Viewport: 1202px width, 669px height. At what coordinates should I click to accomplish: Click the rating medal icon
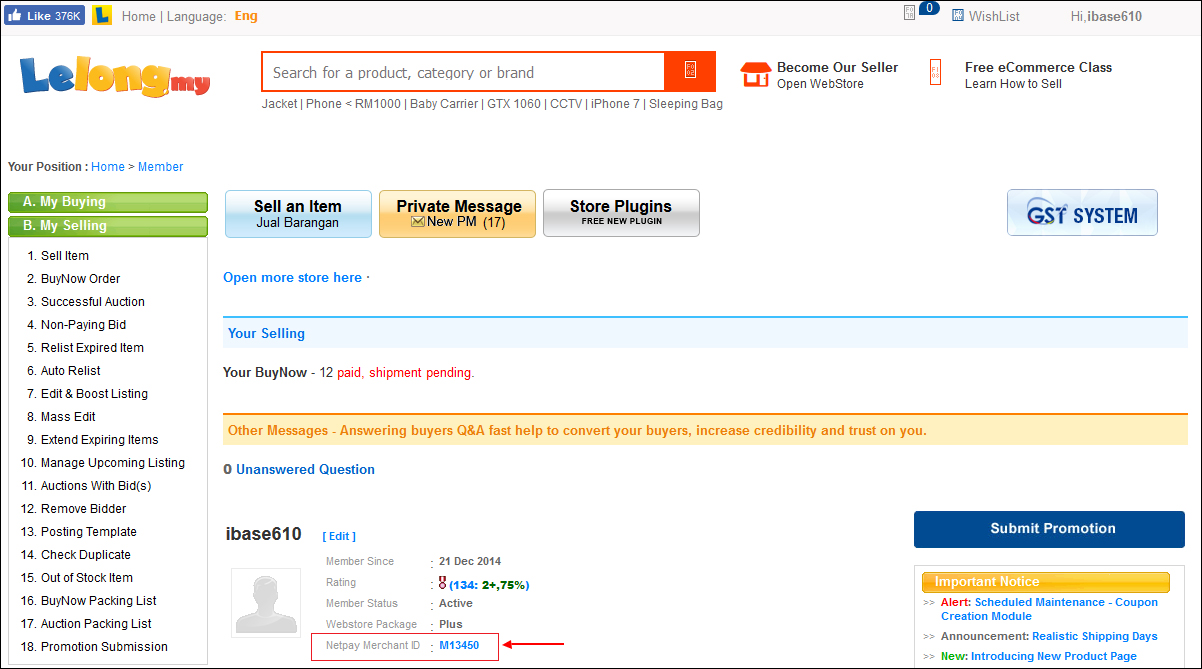[442, 583]
